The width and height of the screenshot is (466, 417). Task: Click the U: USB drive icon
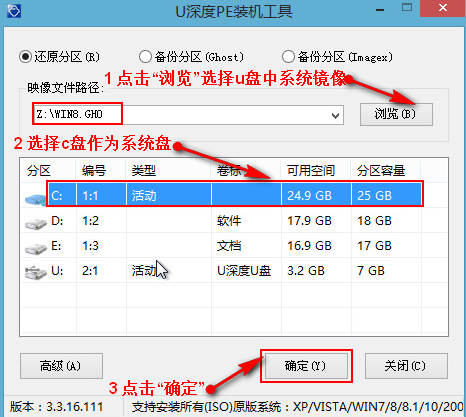(36, 273)
